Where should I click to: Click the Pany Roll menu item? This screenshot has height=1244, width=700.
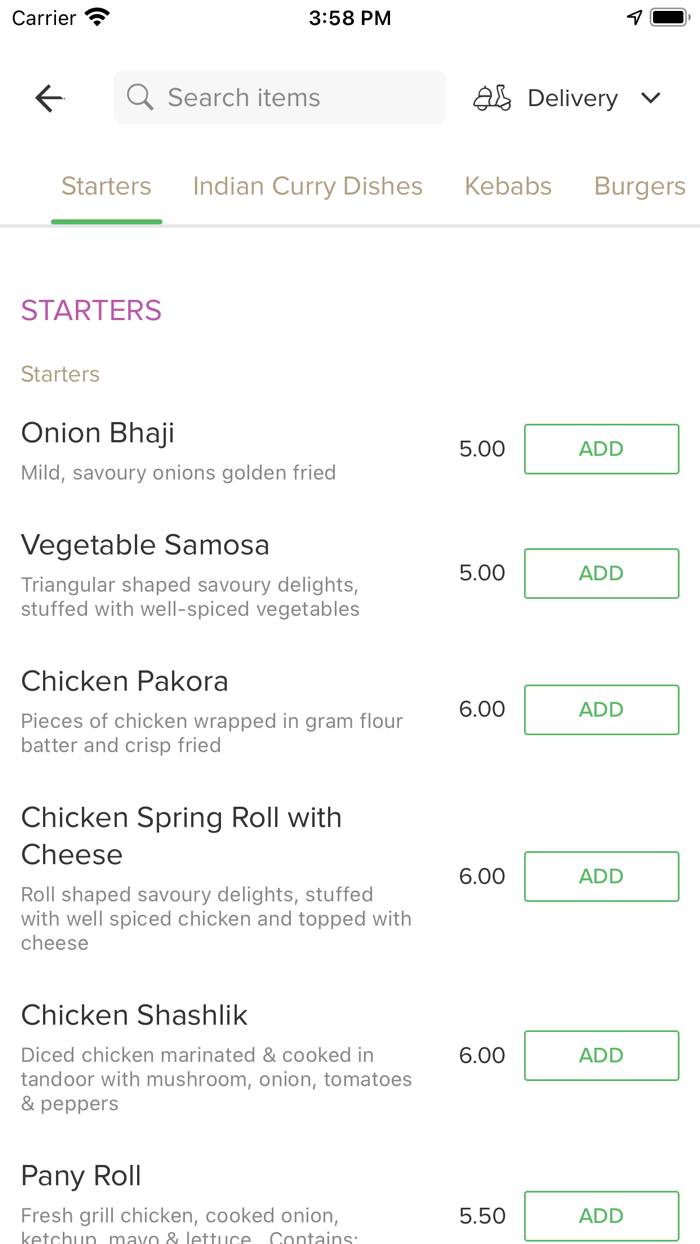(x=81, y=1176)
